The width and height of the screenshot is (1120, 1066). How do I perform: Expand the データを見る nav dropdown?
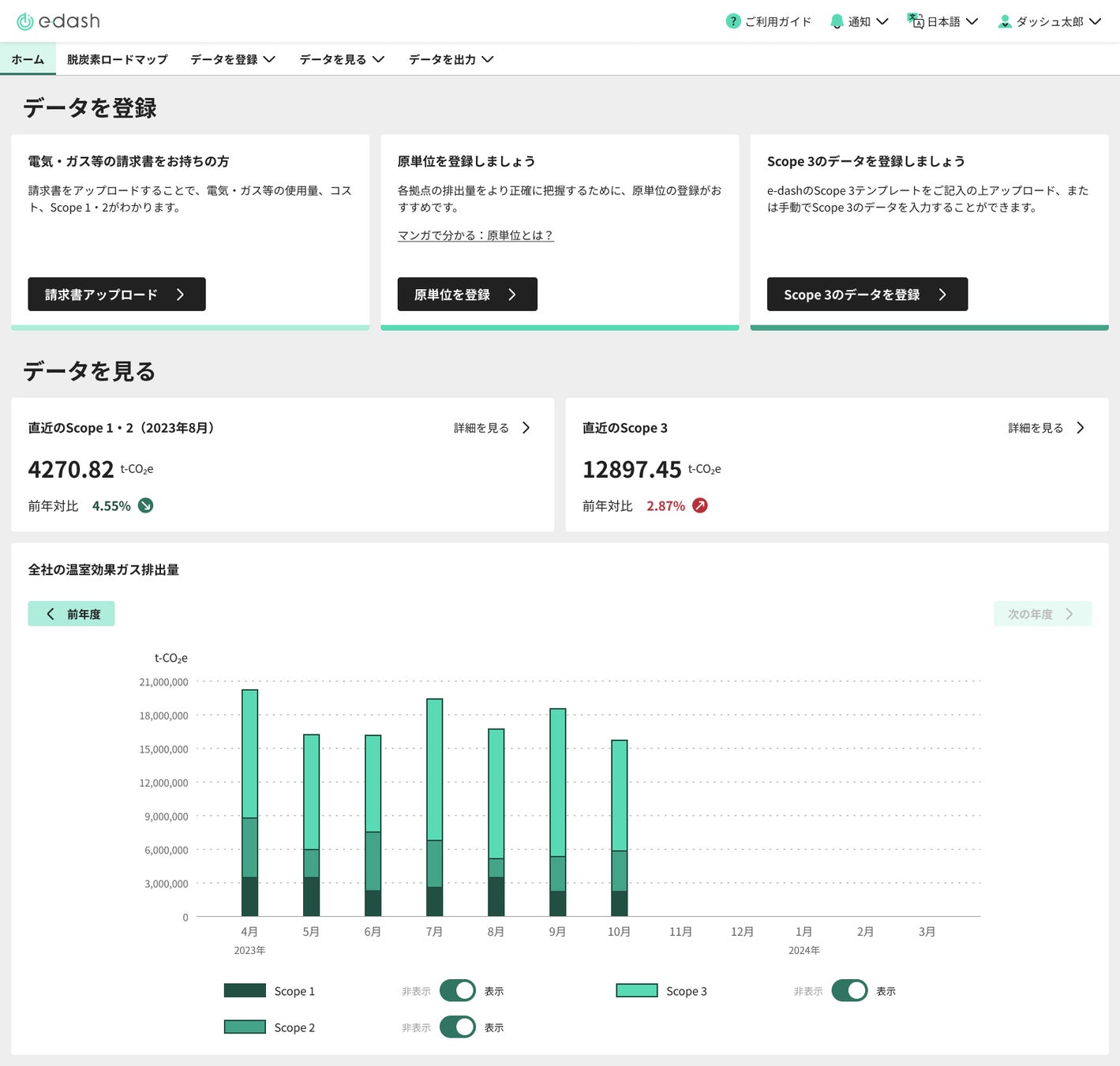[342, 59]
